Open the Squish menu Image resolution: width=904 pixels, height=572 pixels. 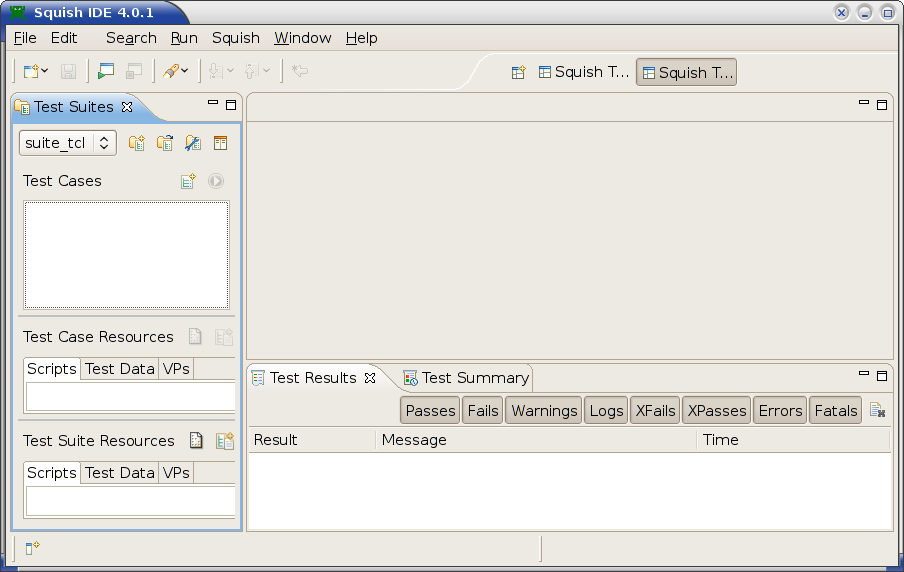236,38
